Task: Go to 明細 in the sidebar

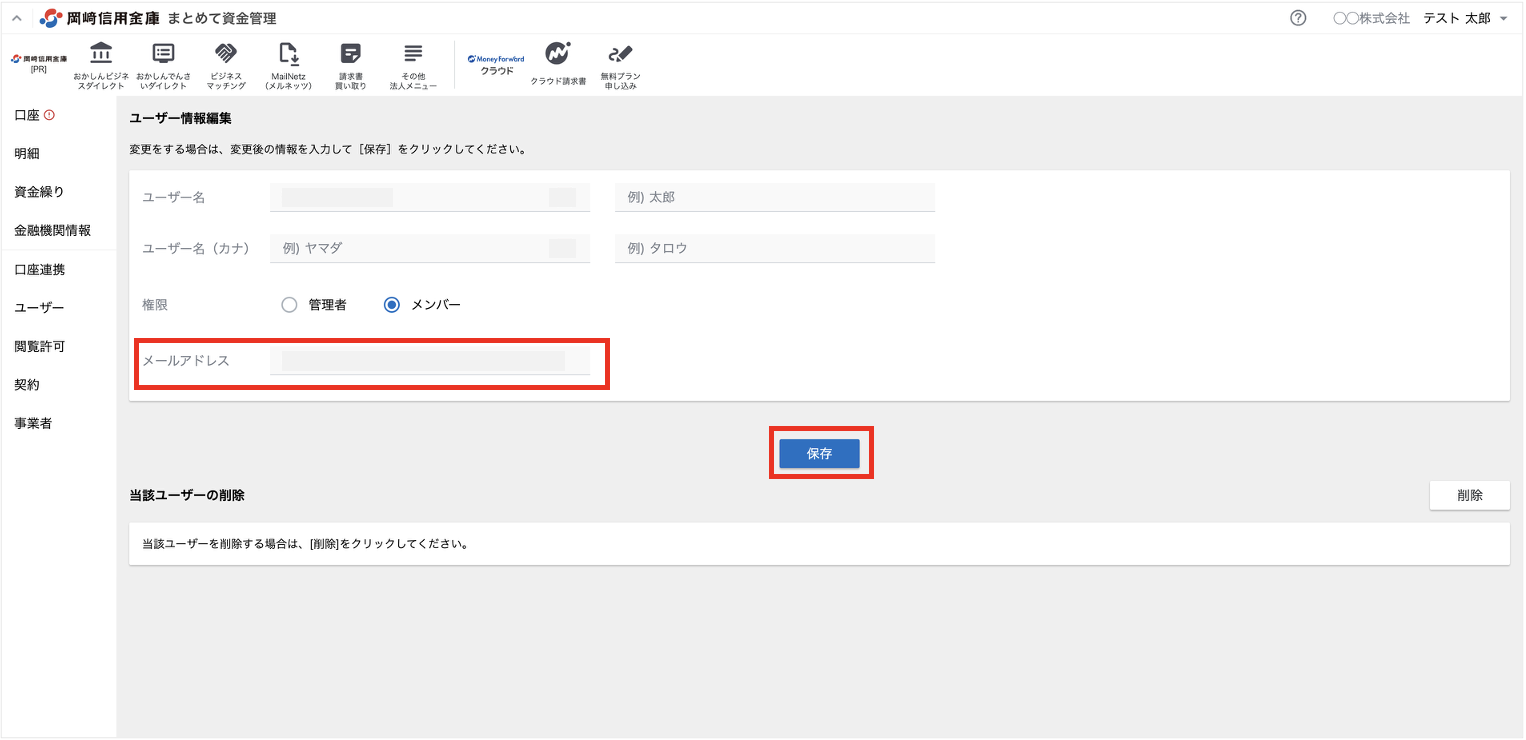Action: tap(27, 153)
